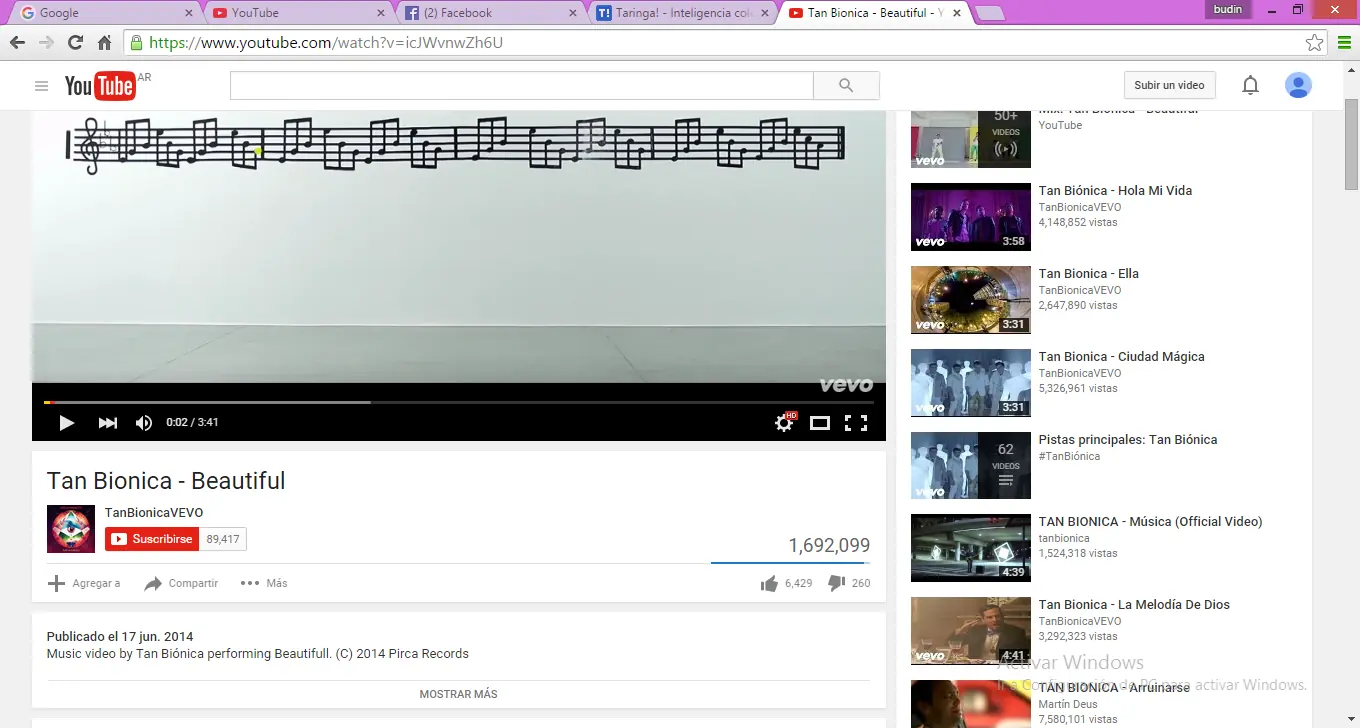Viewport: 1360px width, 728px height.
Task: Click the view count 1,692,099
Action: click(x=829, y=546)
